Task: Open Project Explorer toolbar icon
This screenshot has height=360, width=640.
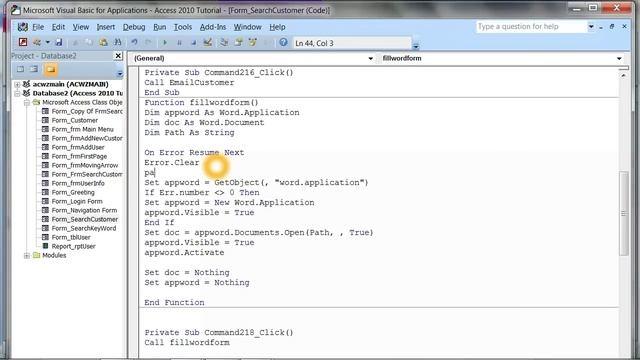Action: point(224,42)
